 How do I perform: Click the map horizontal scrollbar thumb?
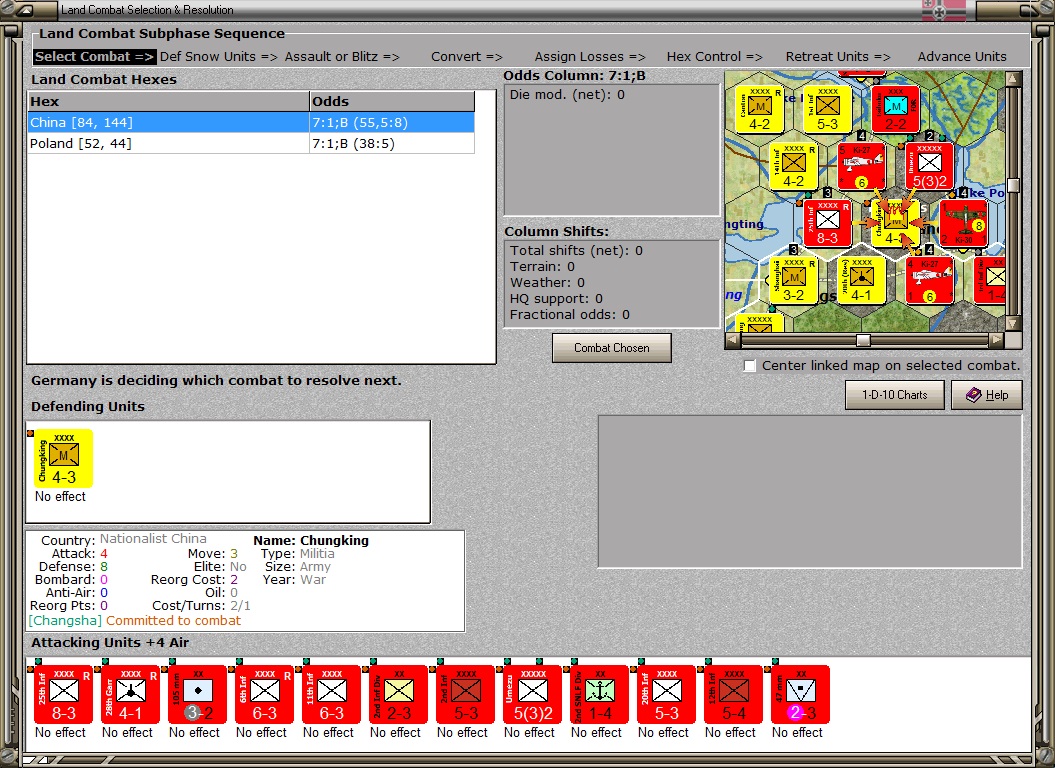coord(863,340)
